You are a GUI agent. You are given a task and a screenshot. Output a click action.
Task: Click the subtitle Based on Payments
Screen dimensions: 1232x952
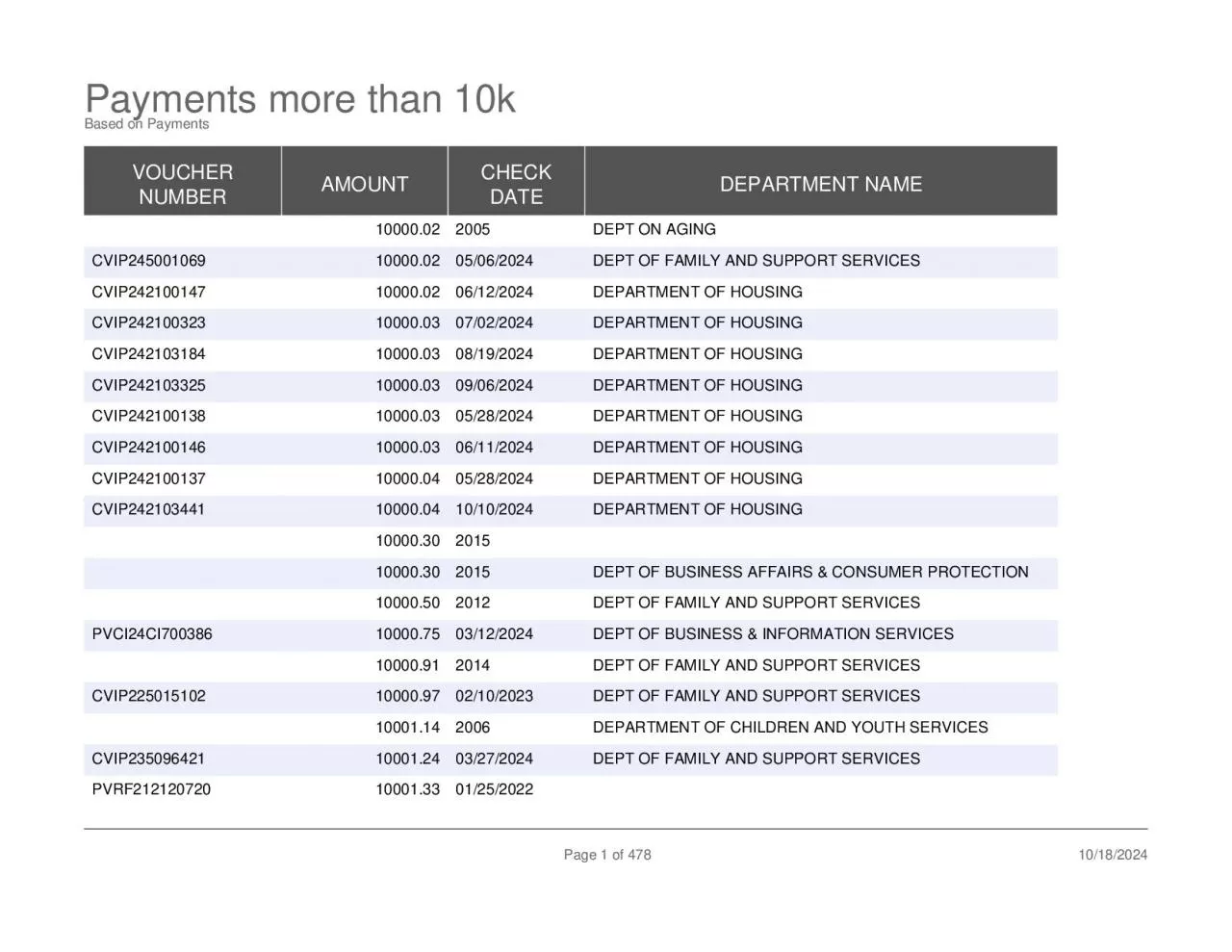[x=146, y=124]
